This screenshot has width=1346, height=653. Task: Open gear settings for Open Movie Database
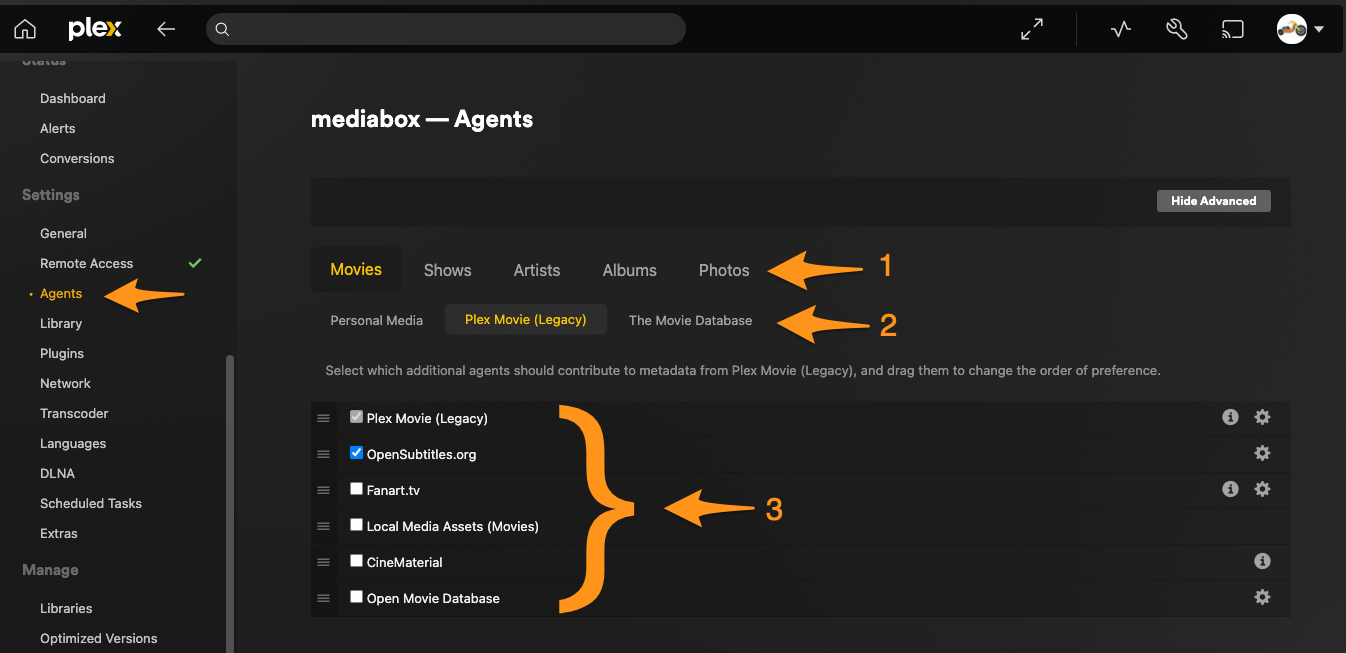1262,597
